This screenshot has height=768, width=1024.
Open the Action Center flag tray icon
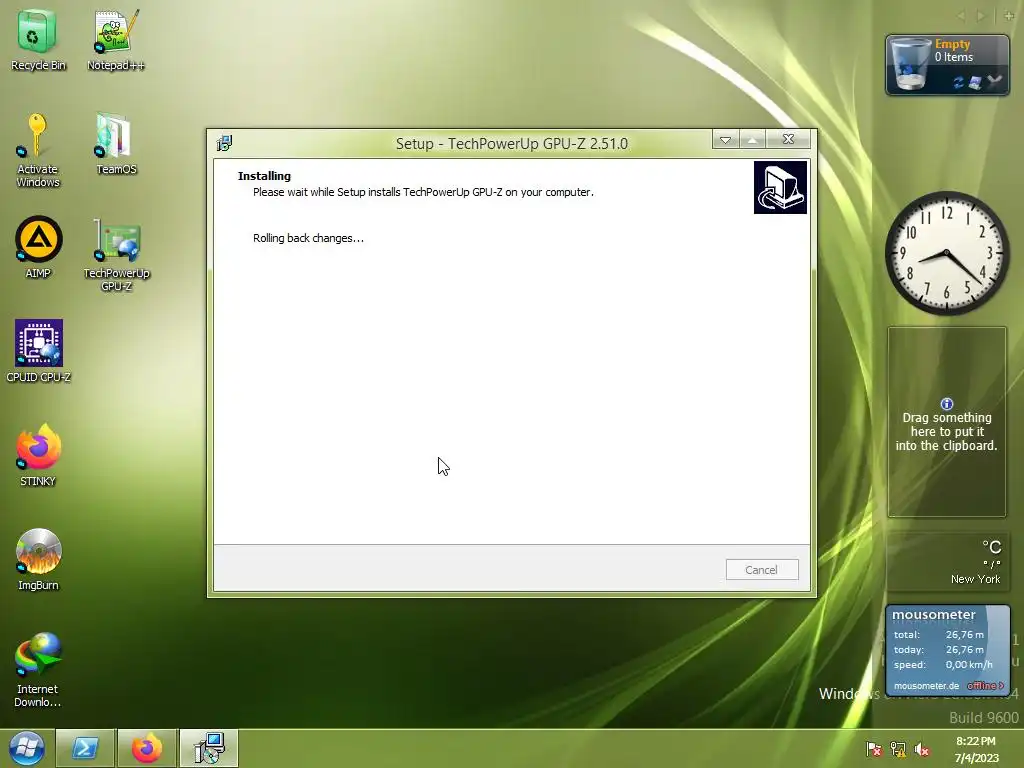(874, 749)
